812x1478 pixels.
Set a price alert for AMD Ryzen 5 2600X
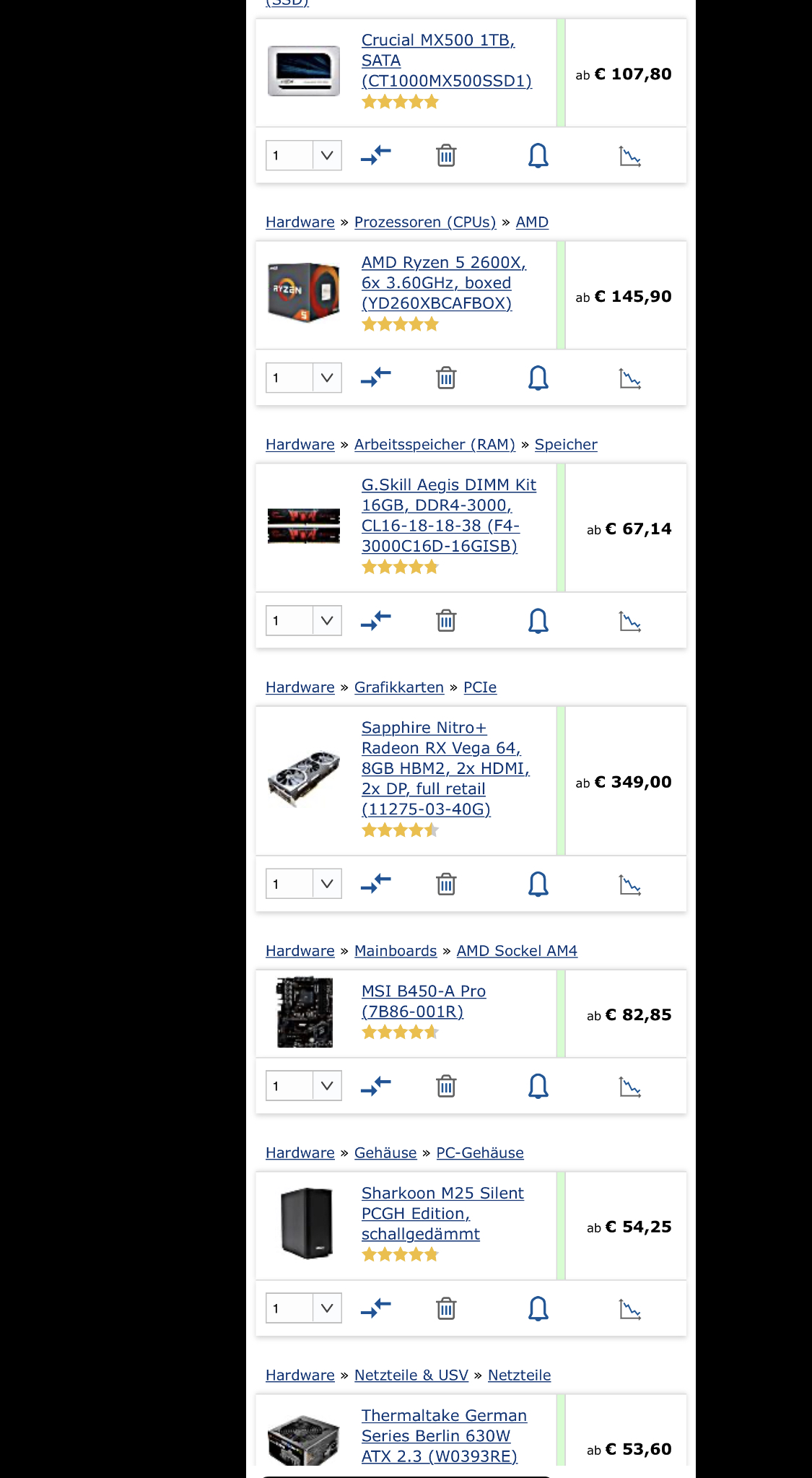pos(538,378)
